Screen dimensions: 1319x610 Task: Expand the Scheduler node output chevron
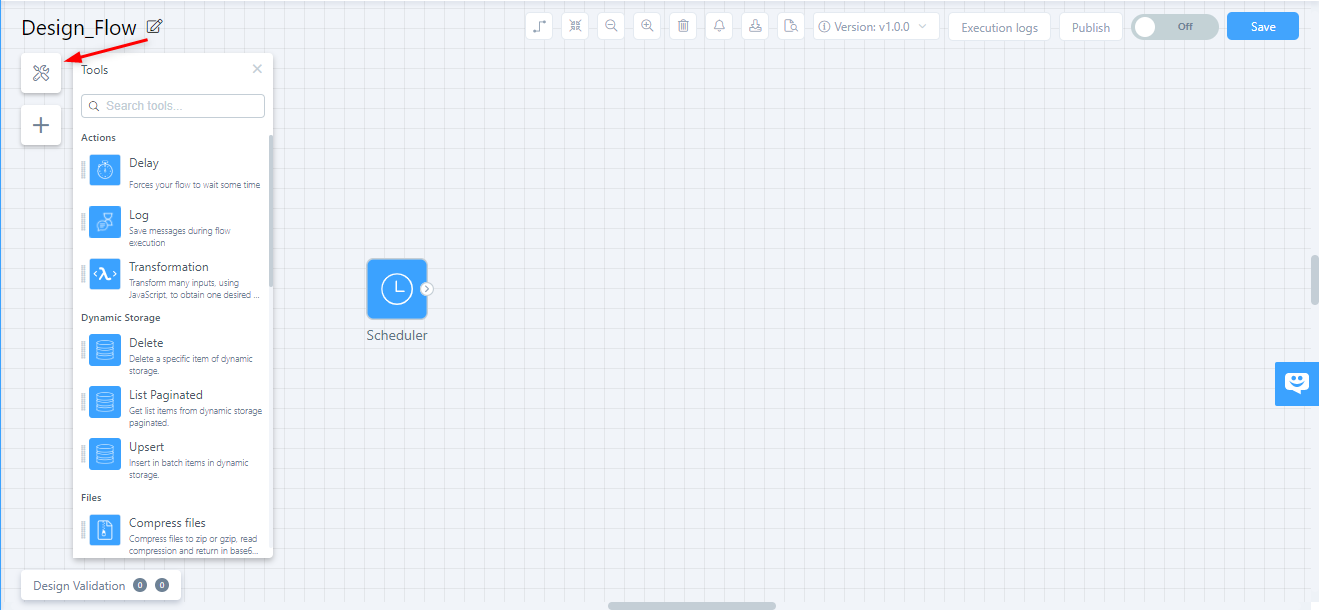click(x=426, y=286)
